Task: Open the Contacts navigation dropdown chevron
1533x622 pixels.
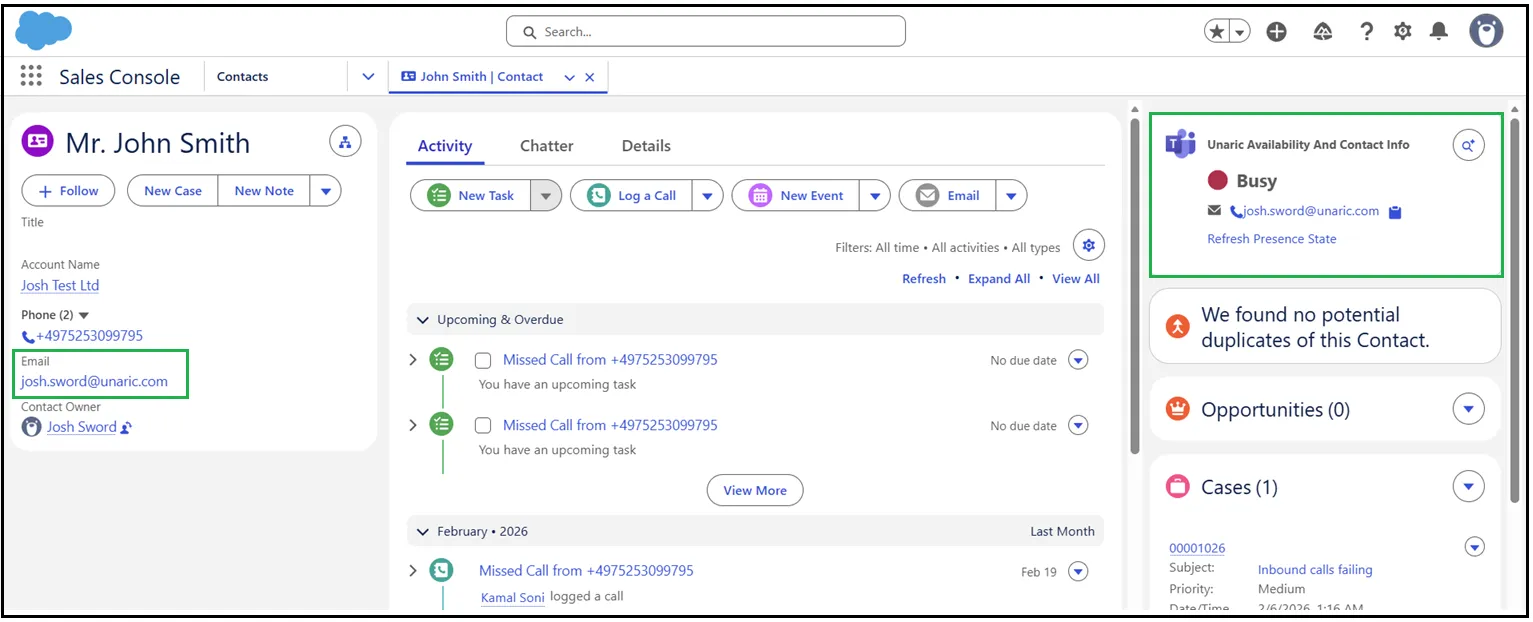Action: (367, 77)
